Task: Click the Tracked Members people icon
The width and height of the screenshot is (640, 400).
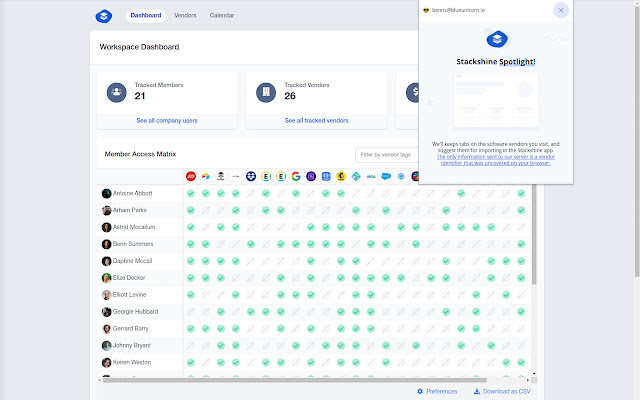Action: [x=117, y=92]
